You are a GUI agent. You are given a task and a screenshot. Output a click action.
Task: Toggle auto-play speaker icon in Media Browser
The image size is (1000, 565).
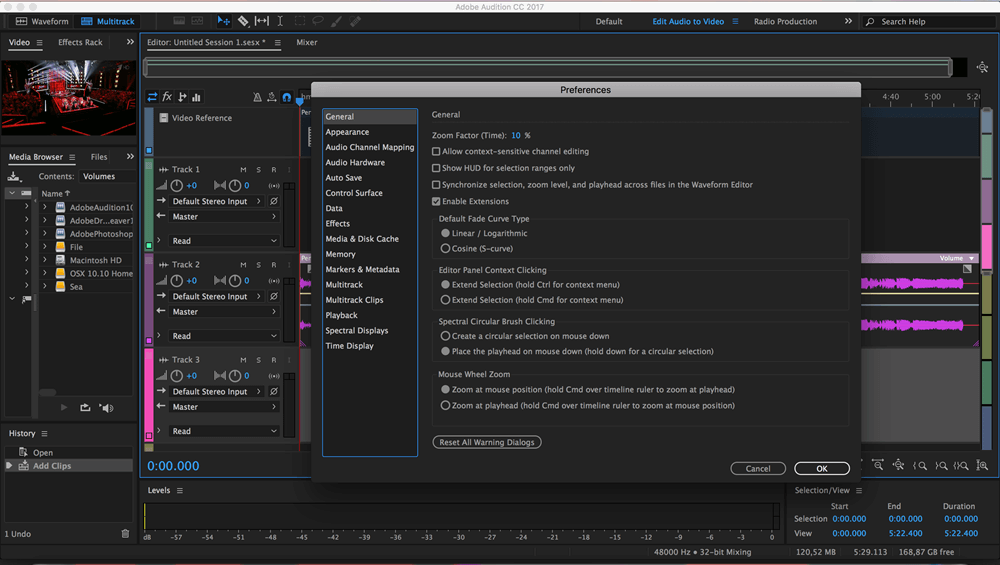(x=107, y=407)
